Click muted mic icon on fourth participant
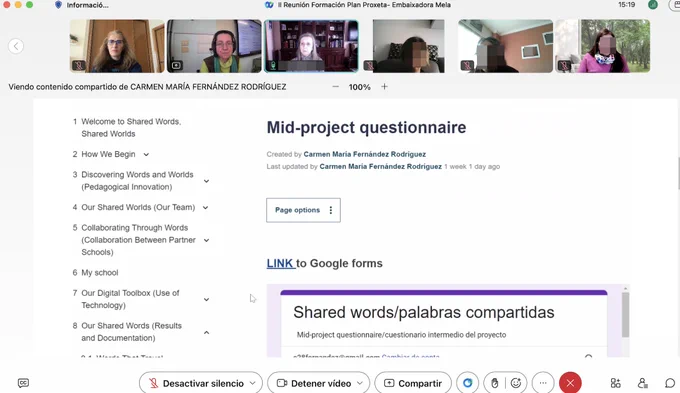Image resolution: width=680 pixels, height=393 pixels. point(369,66)
